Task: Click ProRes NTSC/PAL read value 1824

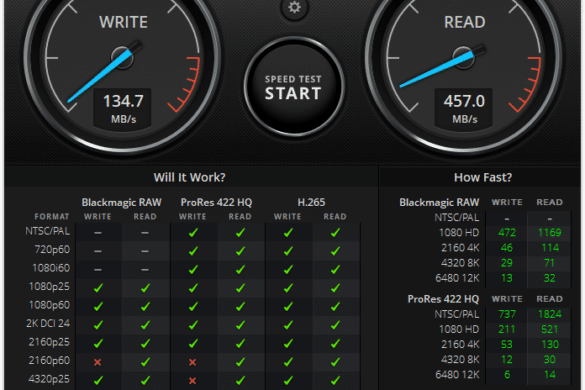Action: coord(550,314)
